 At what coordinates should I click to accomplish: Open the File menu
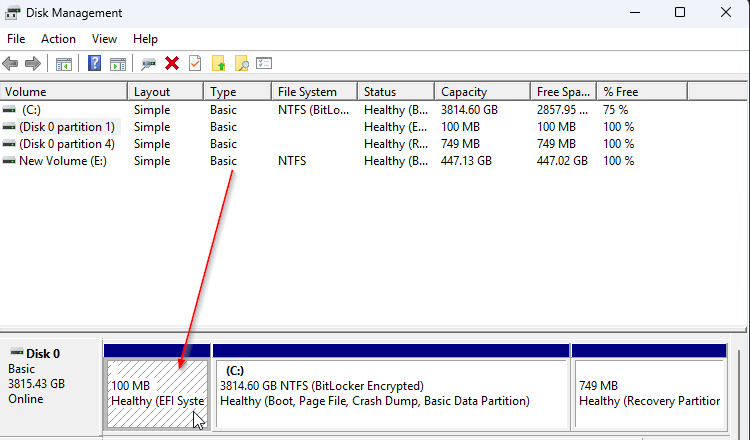[x=16, y=39]
